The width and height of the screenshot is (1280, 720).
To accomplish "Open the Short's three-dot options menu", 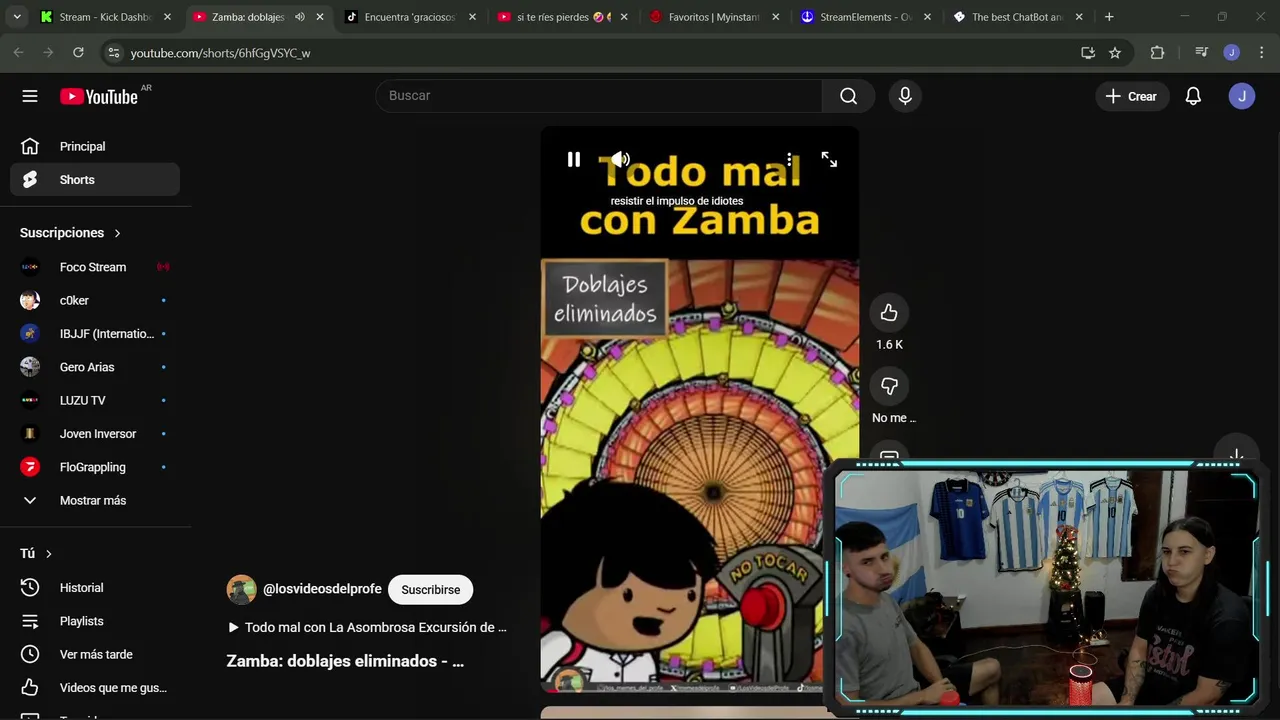I will click(790, 159).
